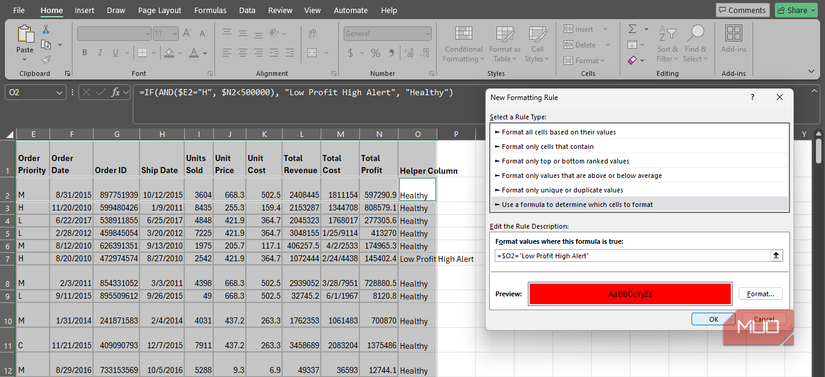Click Decrease Font Size icon
Image resolution: width=825 pixels, height=377 pixels.
click(204, 34)
